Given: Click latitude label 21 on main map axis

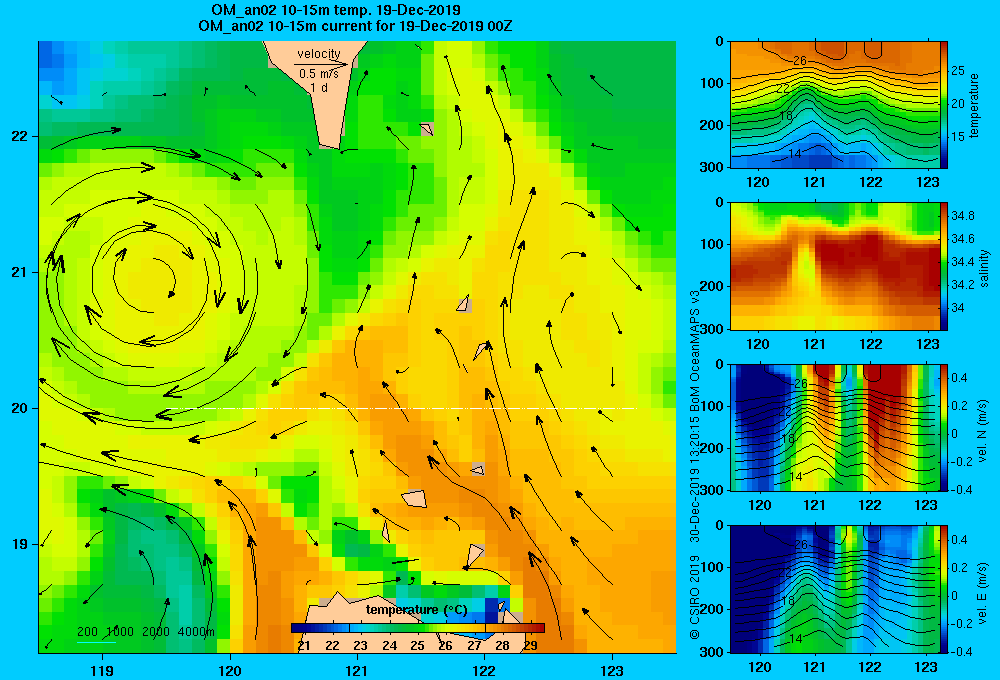Looking at the screenshot, I should (19, 272).
